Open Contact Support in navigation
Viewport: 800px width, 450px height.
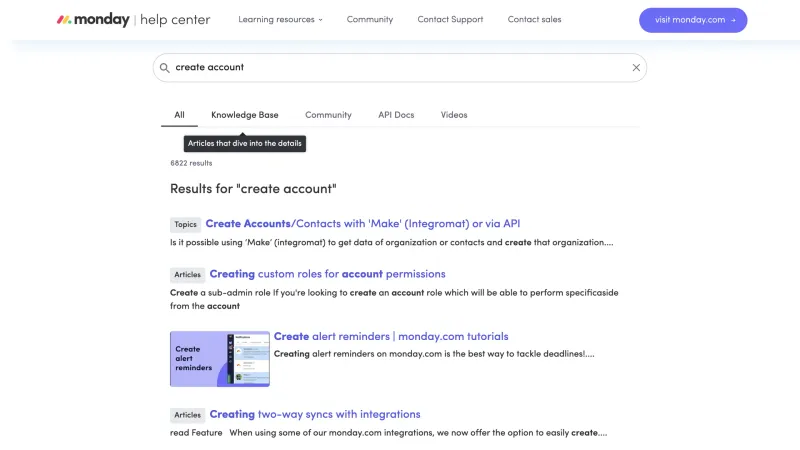coord(450,19)
